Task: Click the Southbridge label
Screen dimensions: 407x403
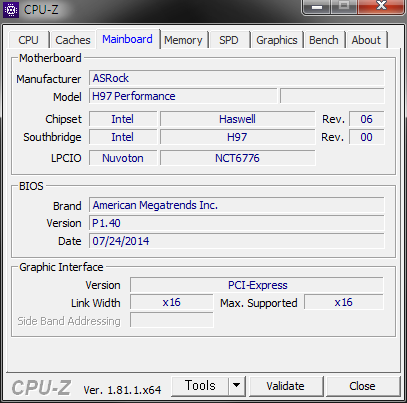Action: (52, 137)
